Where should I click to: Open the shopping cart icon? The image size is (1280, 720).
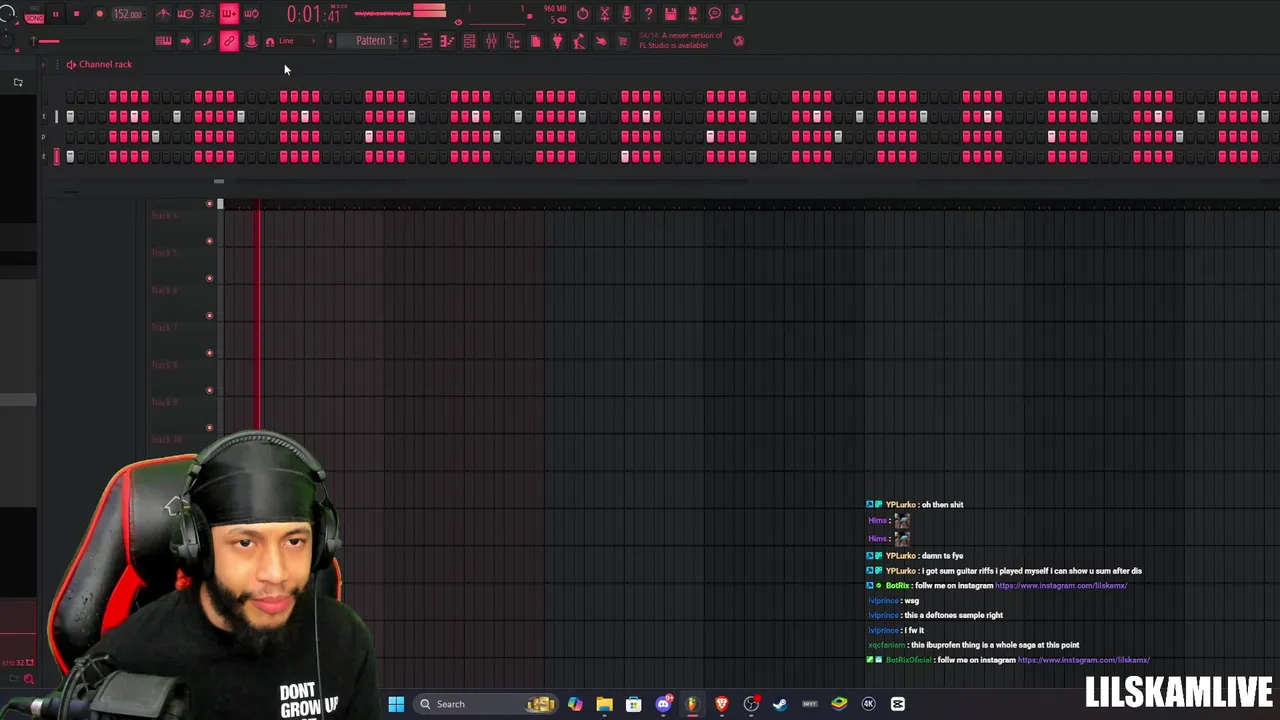point(623,41)
